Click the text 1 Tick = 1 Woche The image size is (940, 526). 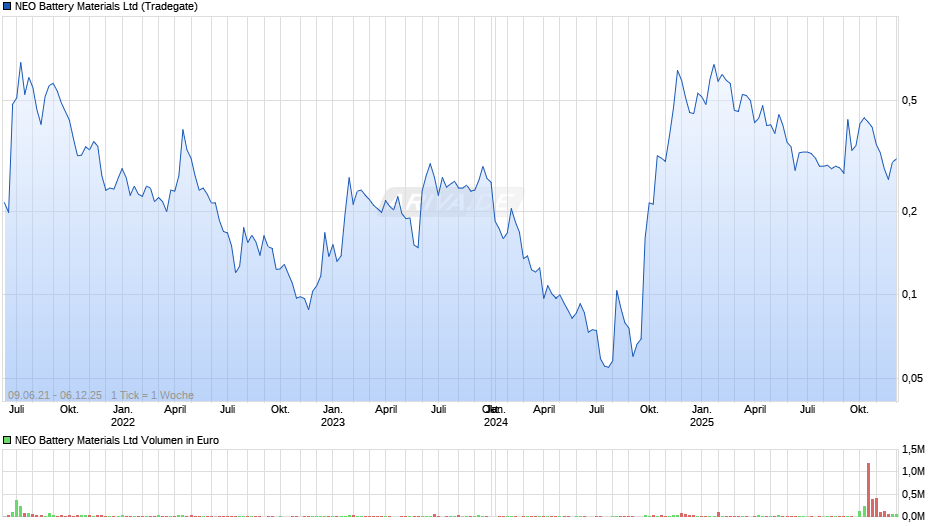pos(152,395)
